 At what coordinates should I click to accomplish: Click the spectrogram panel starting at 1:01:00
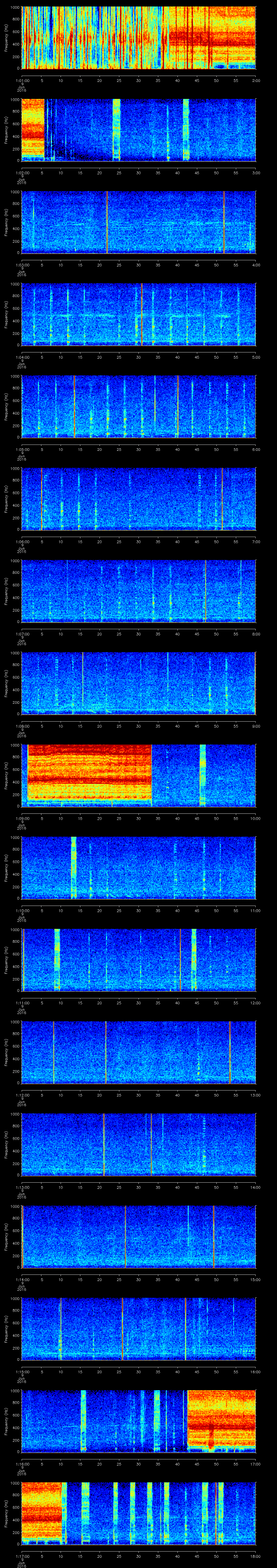coord(139,38)
